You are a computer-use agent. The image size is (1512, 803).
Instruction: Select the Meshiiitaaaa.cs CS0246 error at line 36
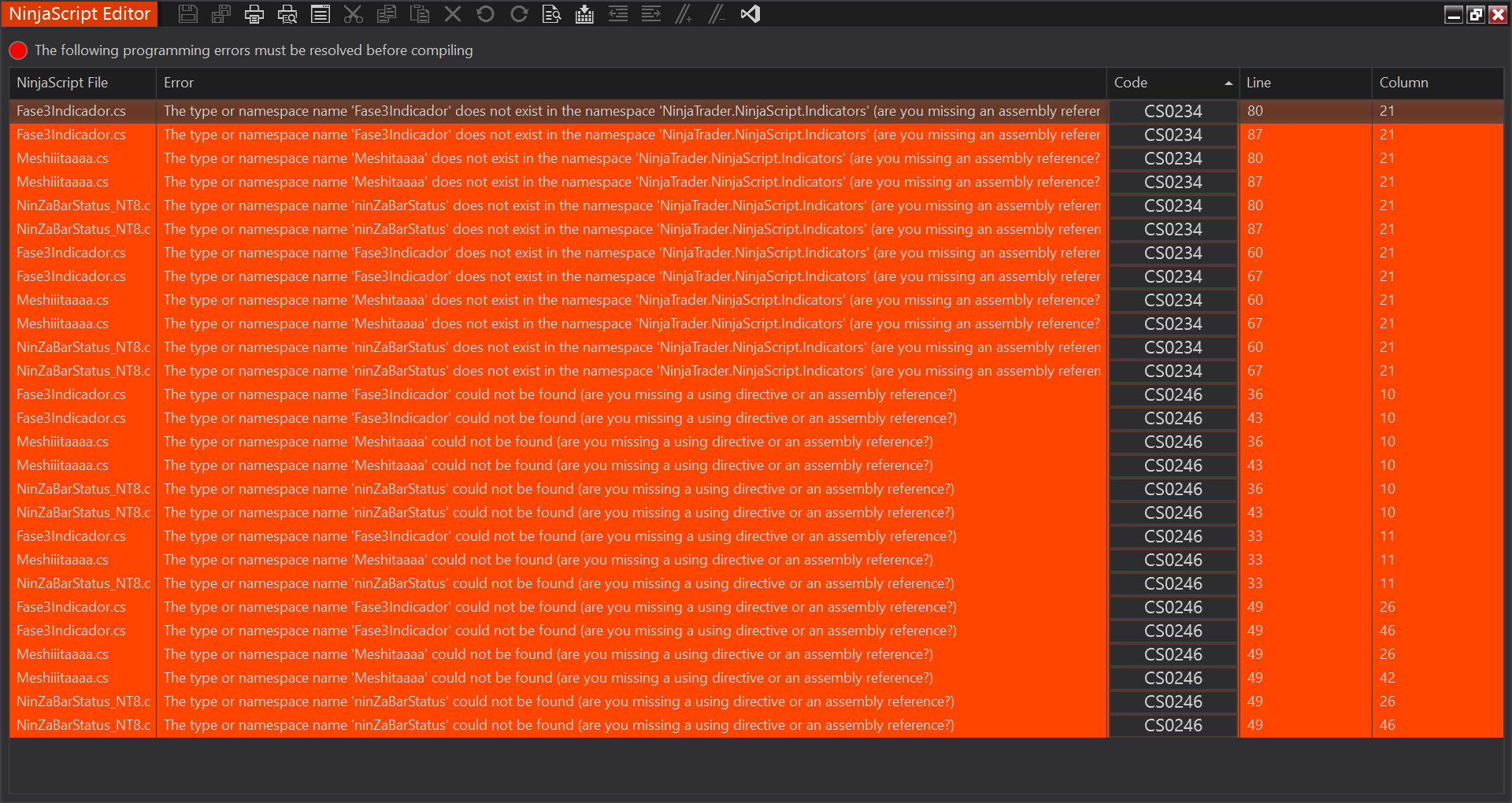tap(756, 442)
